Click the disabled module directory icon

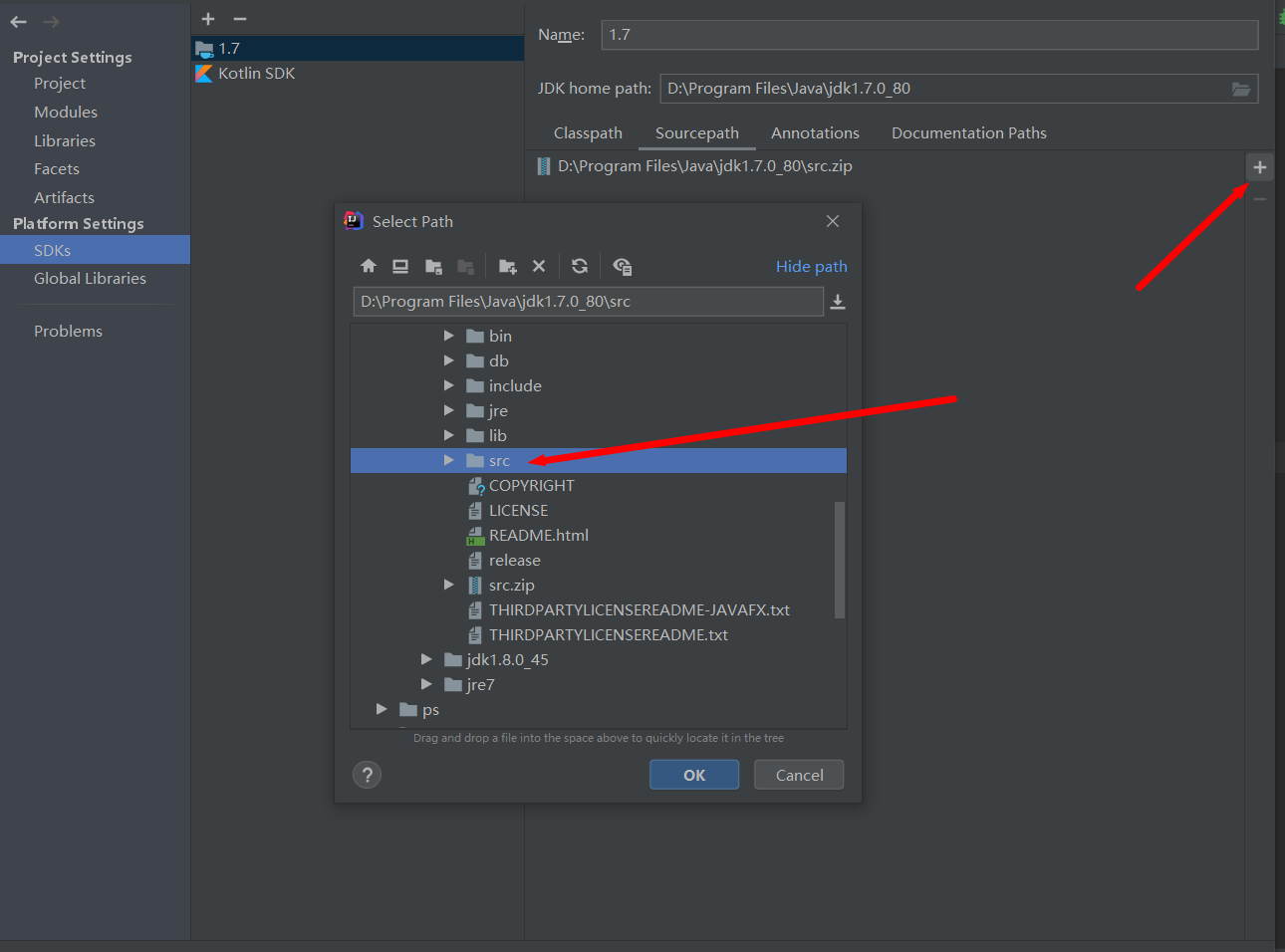[465, 266]
